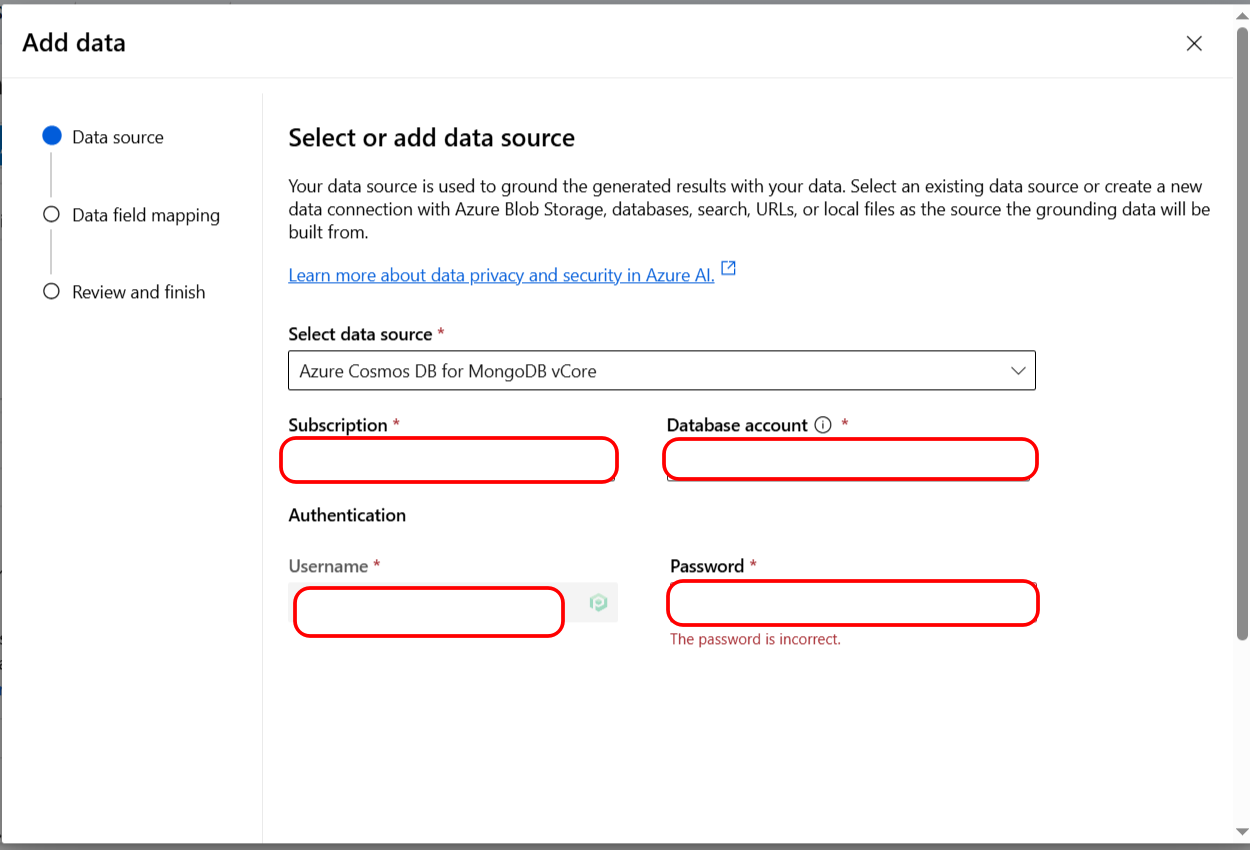Go to the Data field mapping step
This screenshot has width=1250, height=850.
(x=132, y=215)
